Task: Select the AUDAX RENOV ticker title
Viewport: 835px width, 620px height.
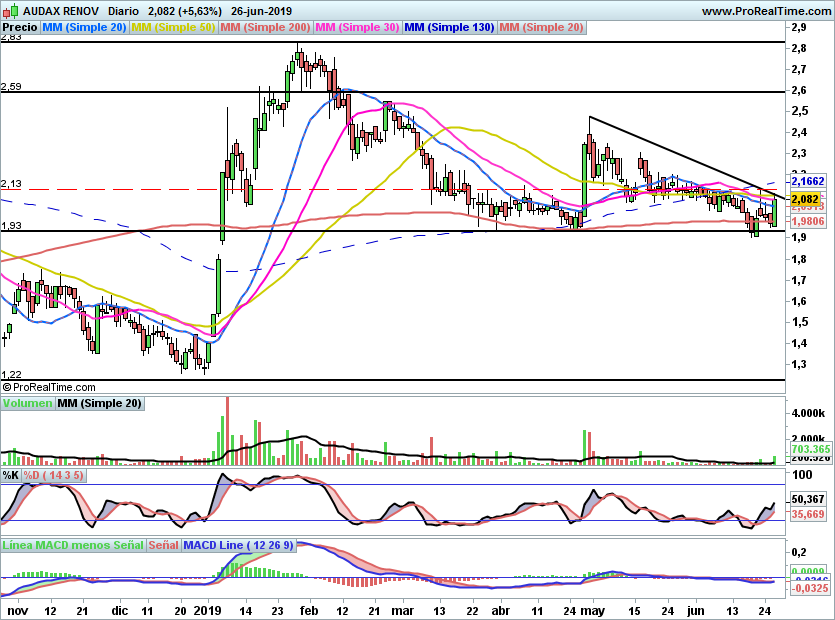Action: coord(61,11)
